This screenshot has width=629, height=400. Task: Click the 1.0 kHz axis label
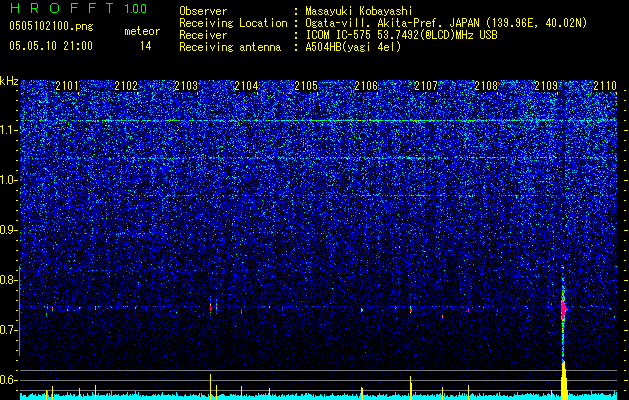click(8, 180)
